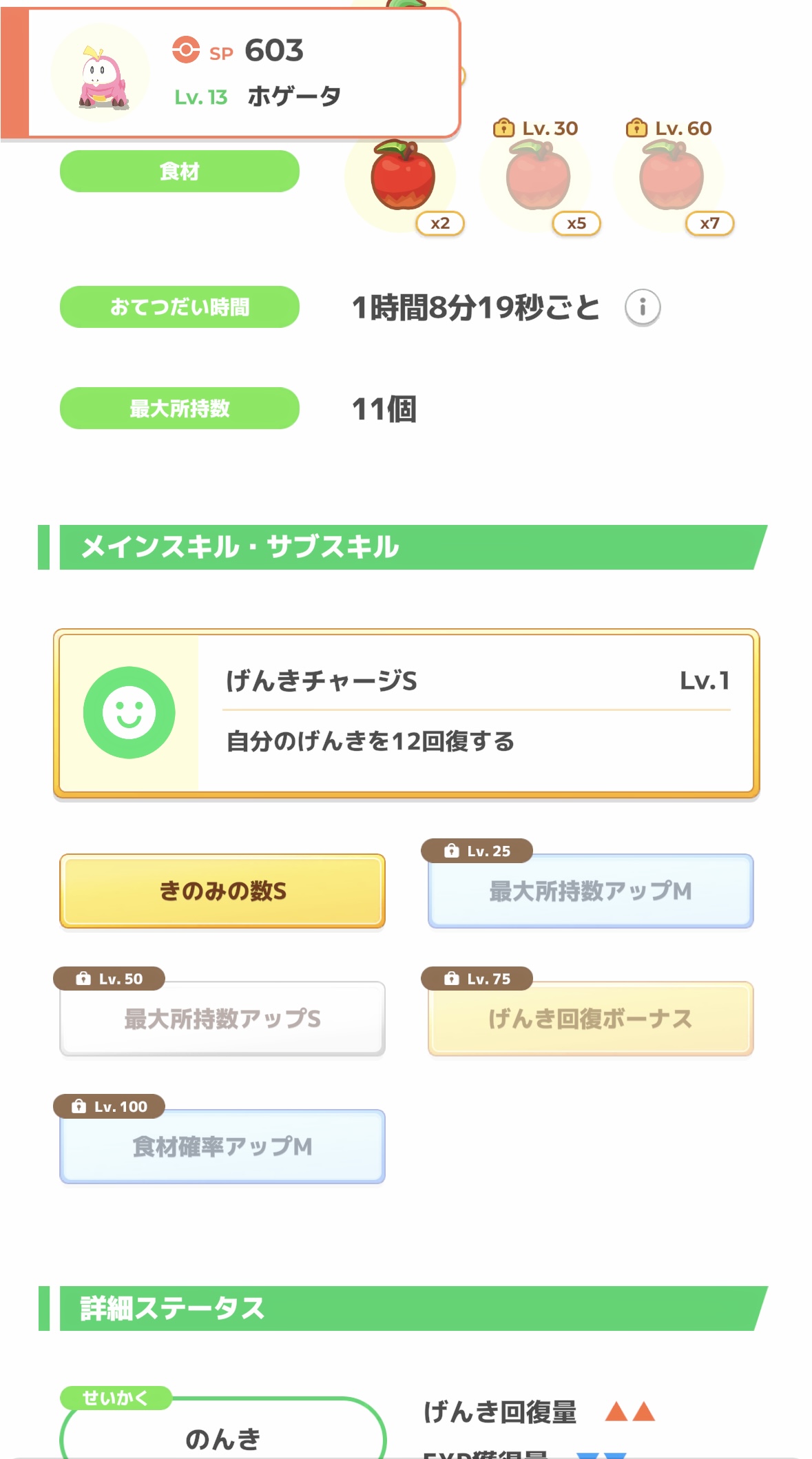812x1459 pixels.
Task: Tap the げんき回復量 up-arrow indicators
Action: tap(629, 1412)
